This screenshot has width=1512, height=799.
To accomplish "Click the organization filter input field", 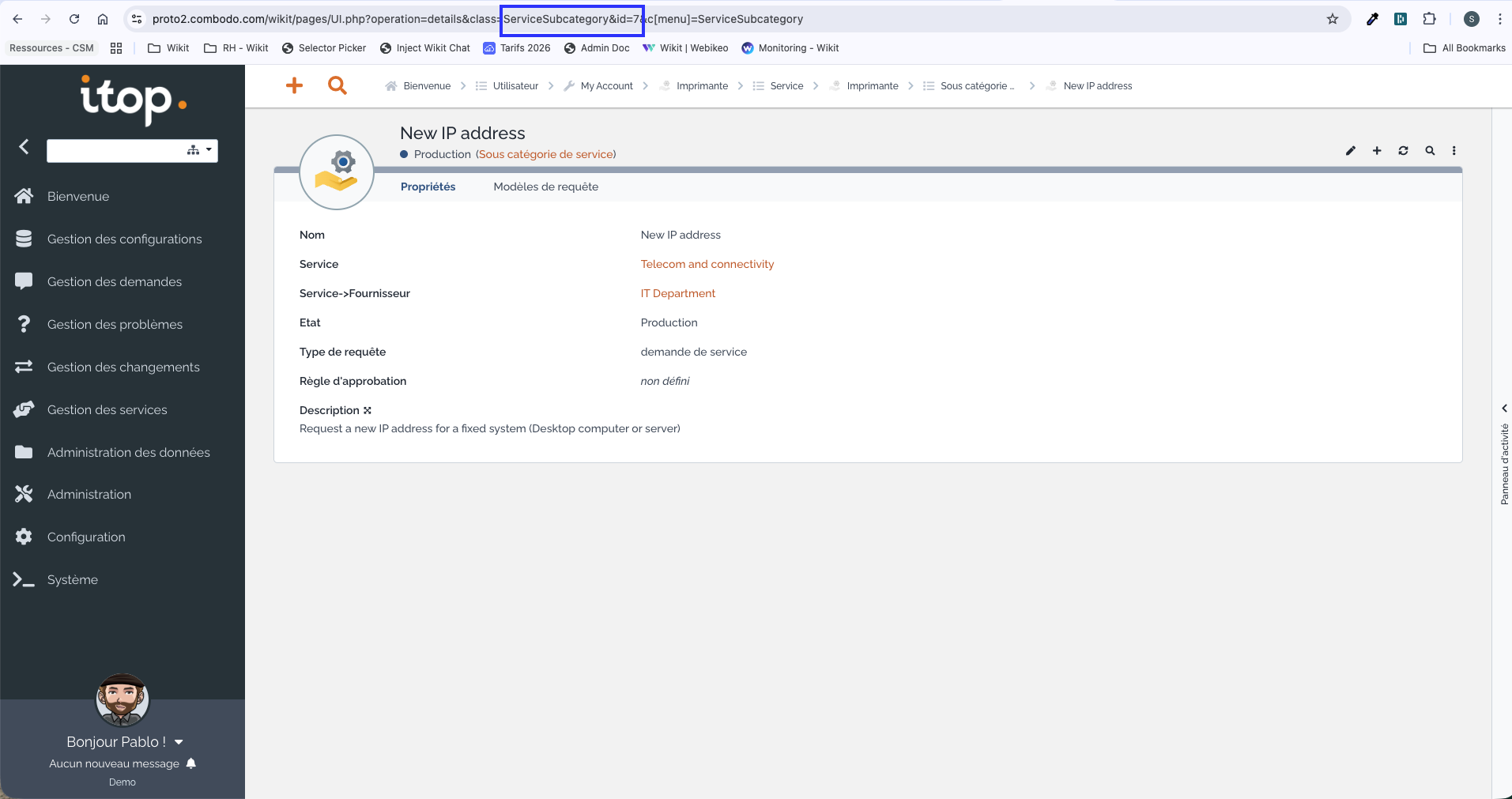I will coord(115,150).
